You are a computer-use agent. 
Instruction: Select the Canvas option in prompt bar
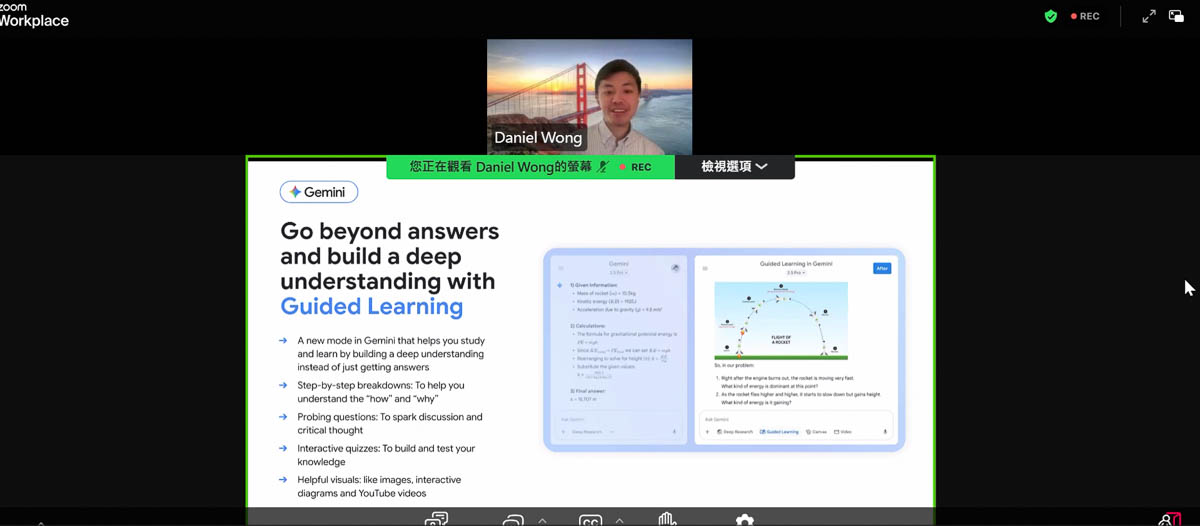click(x=817, y=432)
